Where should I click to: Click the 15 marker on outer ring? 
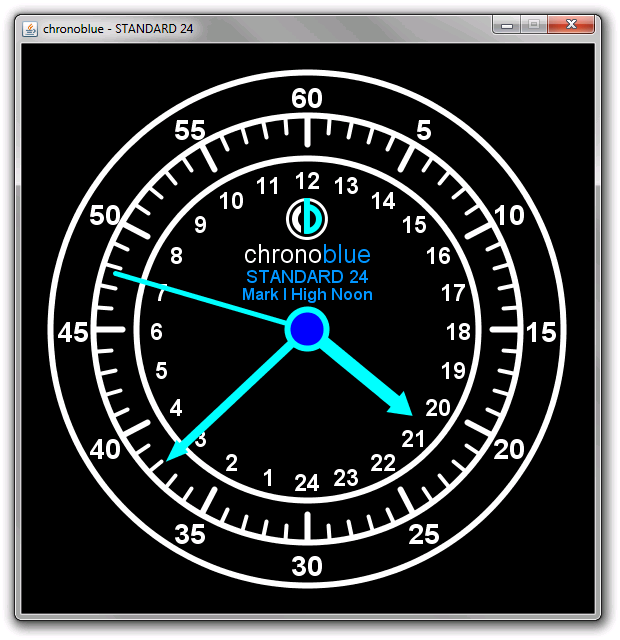click(x=541, y=333)
